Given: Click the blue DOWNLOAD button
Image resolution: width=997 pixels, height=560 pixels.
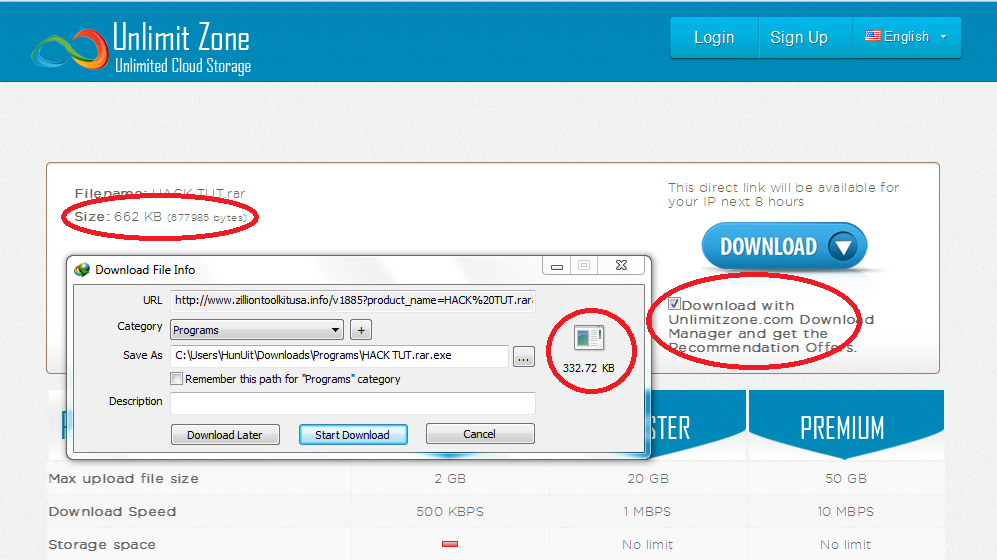Looking at the screenshot, I should pos(784,246).
